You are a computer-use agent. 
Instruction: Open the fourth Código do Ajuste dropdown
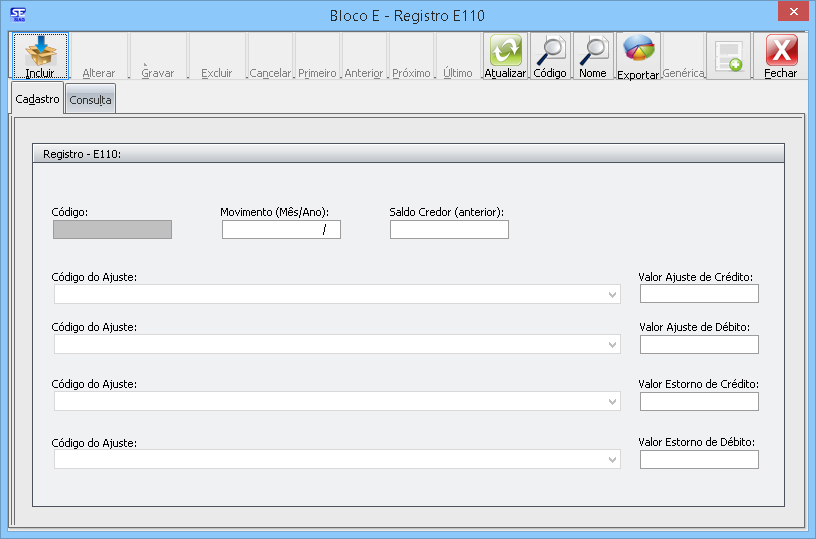612,460
